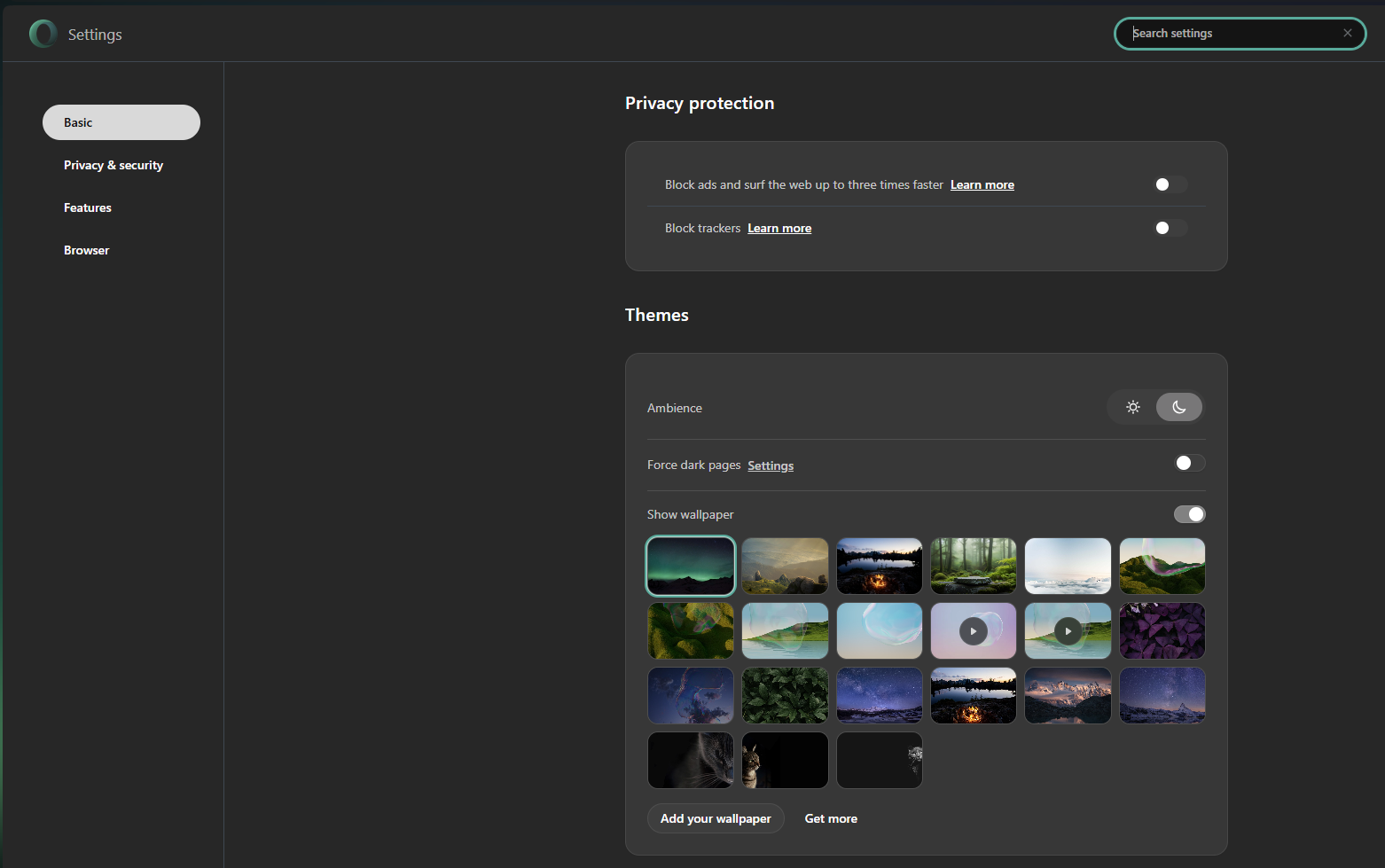Choose the purple leaves wallpaper thumbnail

[x=1162, y=631]
